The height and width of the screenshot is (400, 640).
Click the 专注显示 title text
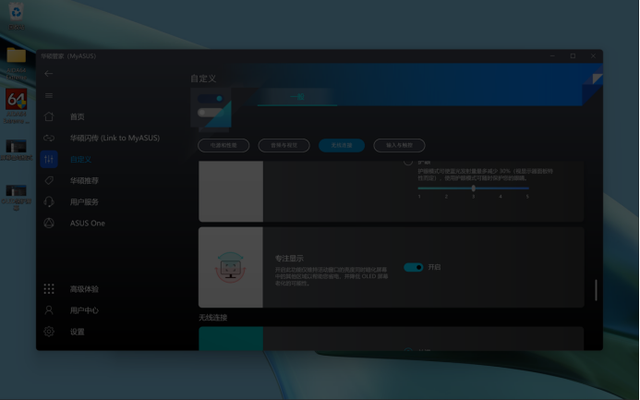click(x=289, y=258)
